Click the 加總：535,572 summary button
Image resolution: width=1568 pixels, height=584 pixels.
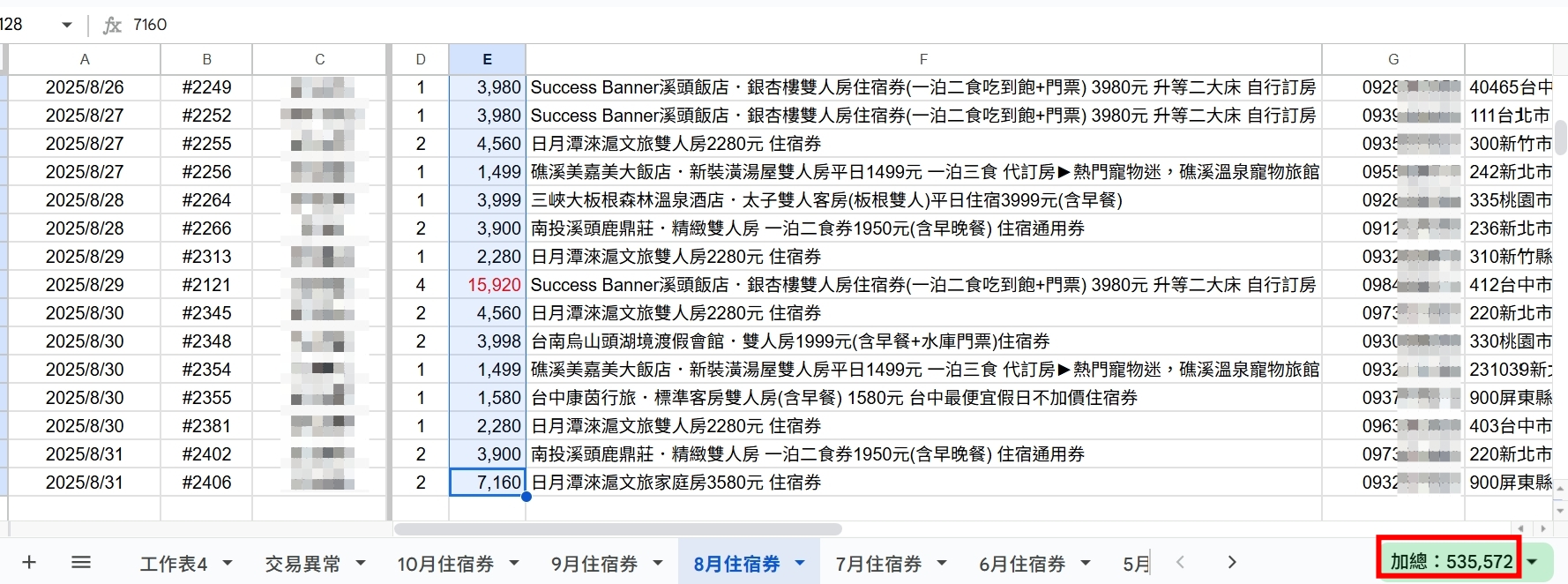(x=1451, y=562)
